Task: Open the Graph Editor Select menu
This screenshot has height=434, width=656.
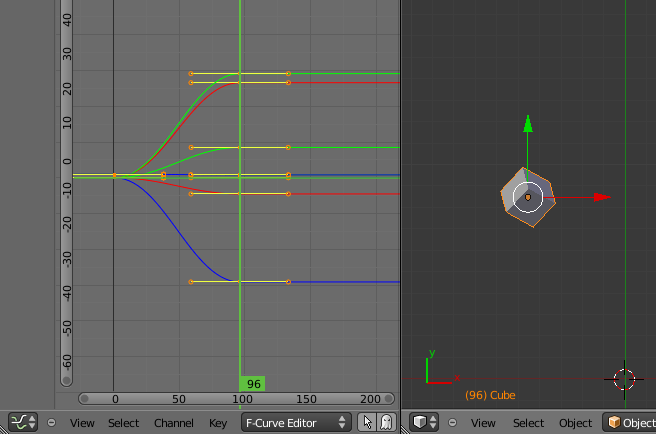Action: point(124,423)
